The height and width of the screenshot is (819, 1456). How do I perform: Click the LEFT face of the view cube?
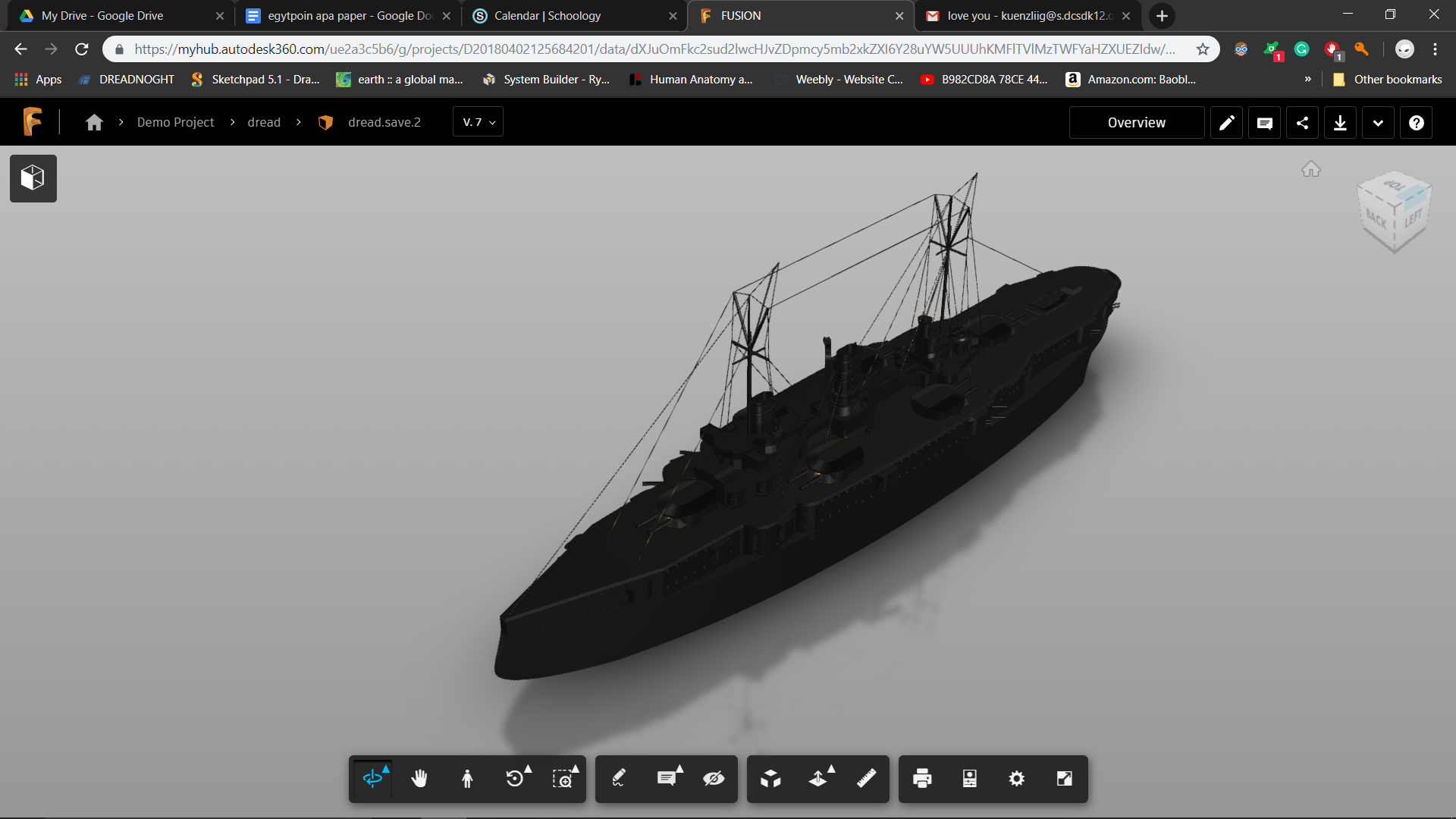pyautogui.click(x=1413, y=220)
